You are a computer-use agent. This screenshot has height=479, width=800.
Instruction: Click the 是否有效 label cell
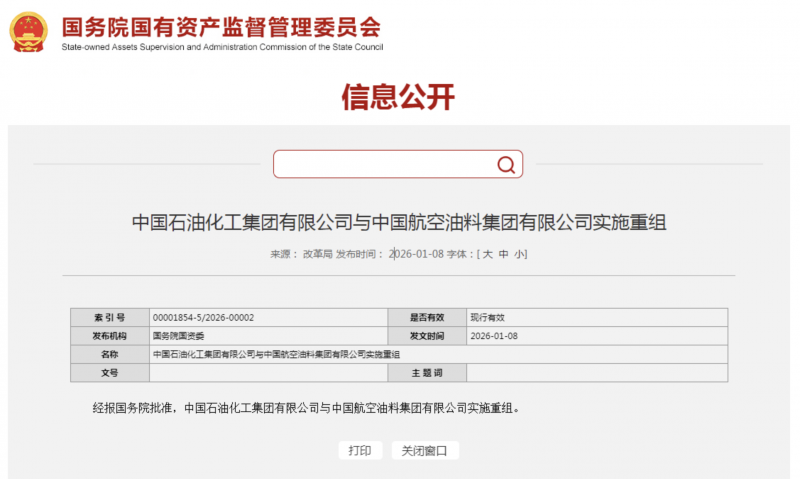coord(427,317)
